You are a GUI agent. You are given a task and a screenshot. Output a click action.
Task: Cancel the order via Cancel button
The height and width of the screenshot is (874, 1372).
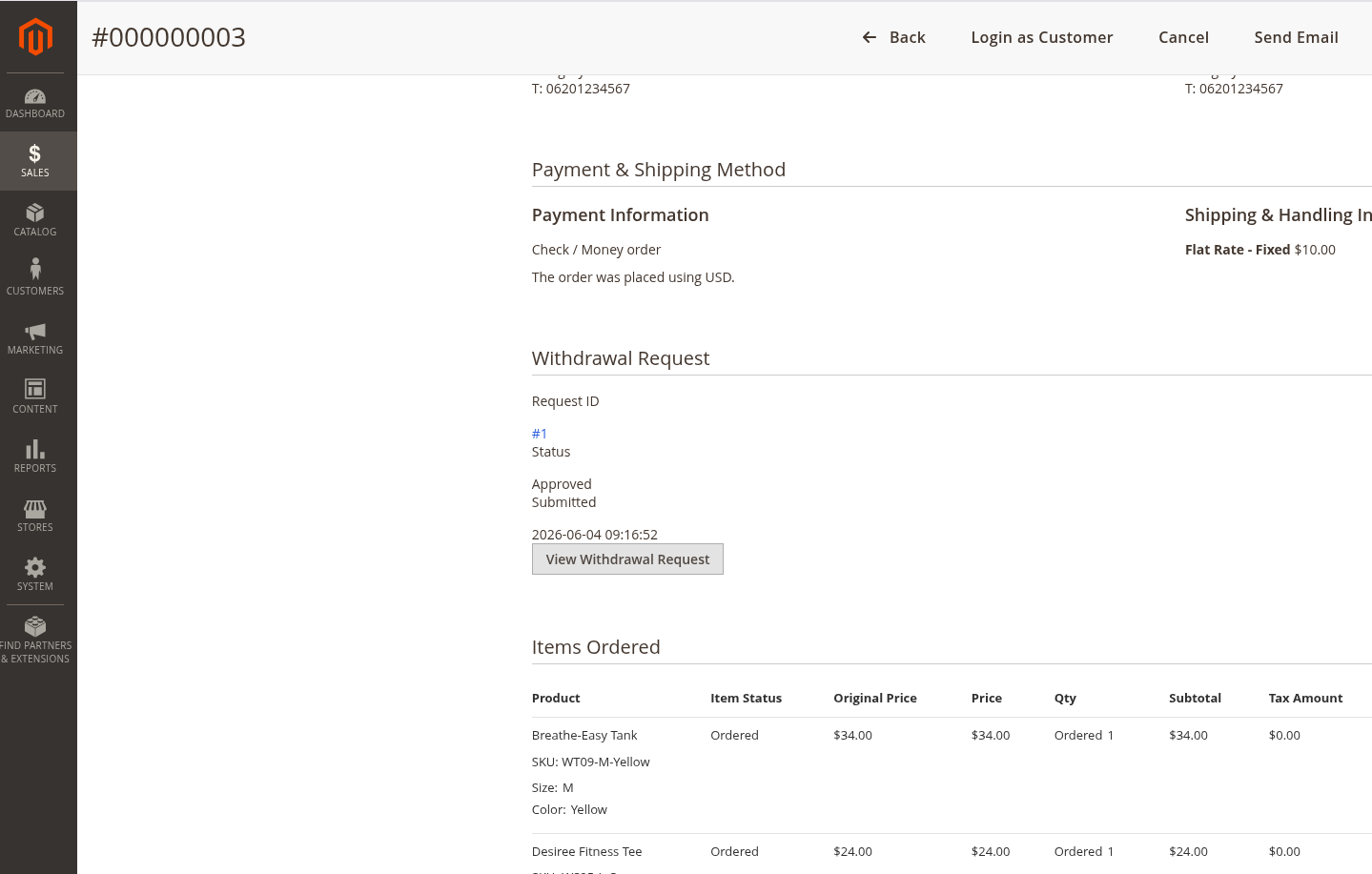click(x=1183, y=37)
